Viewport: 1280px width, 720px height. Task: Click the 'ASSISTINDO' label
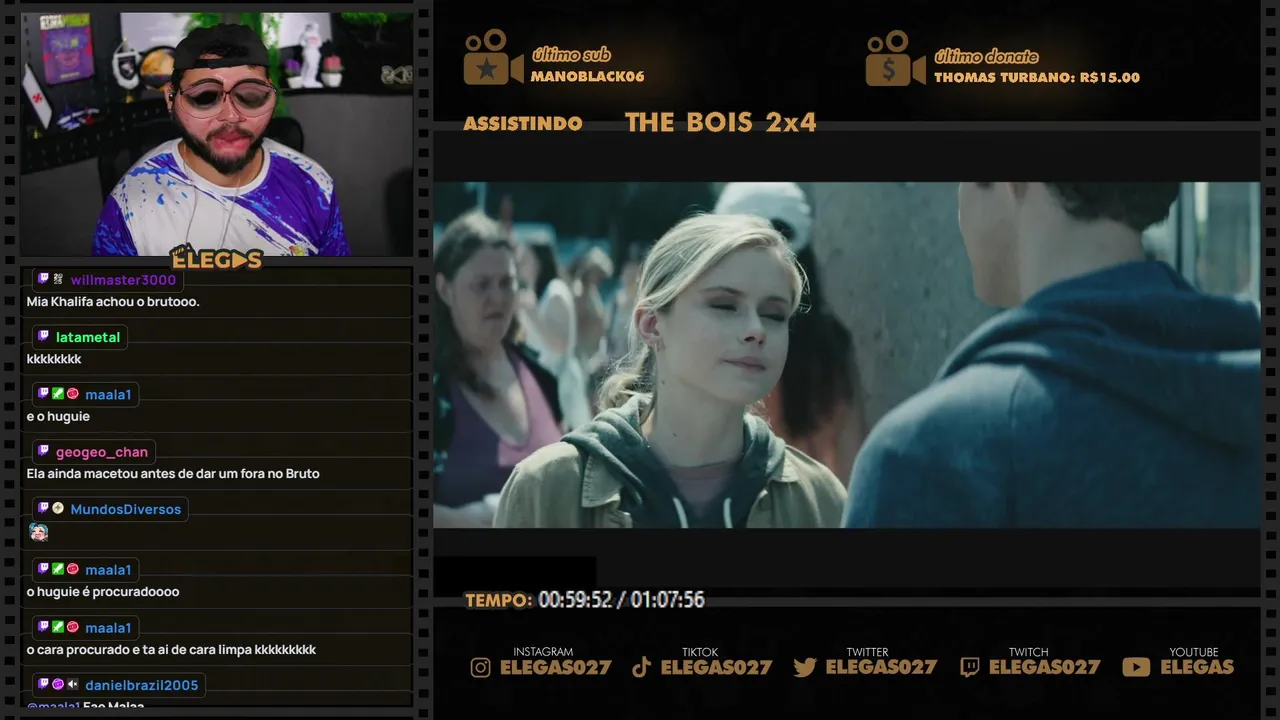523,124
